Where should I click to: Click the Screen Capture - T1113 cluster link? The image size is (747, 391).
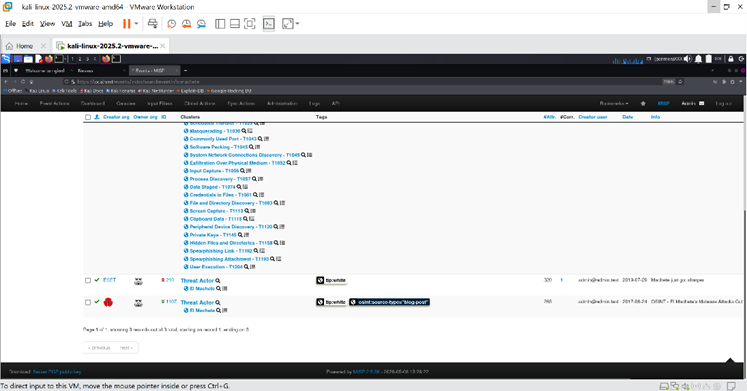point(216,211)
